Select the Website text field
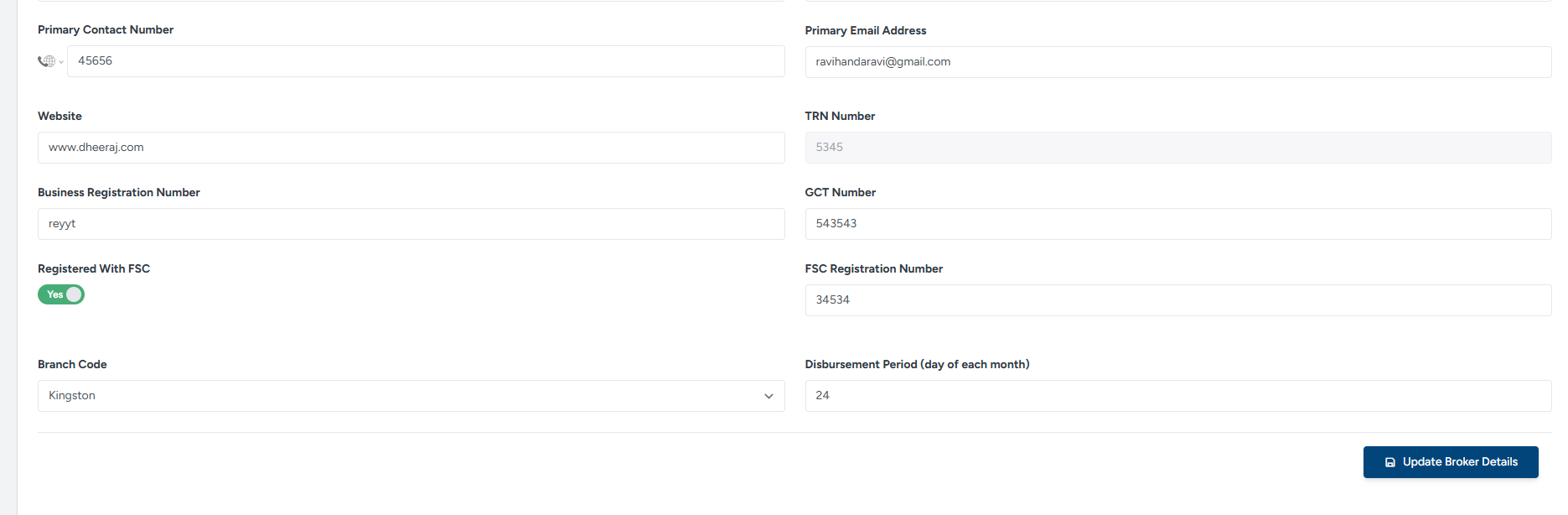Viewport: 1568px width, 515px height. click(x=411, y=148)
